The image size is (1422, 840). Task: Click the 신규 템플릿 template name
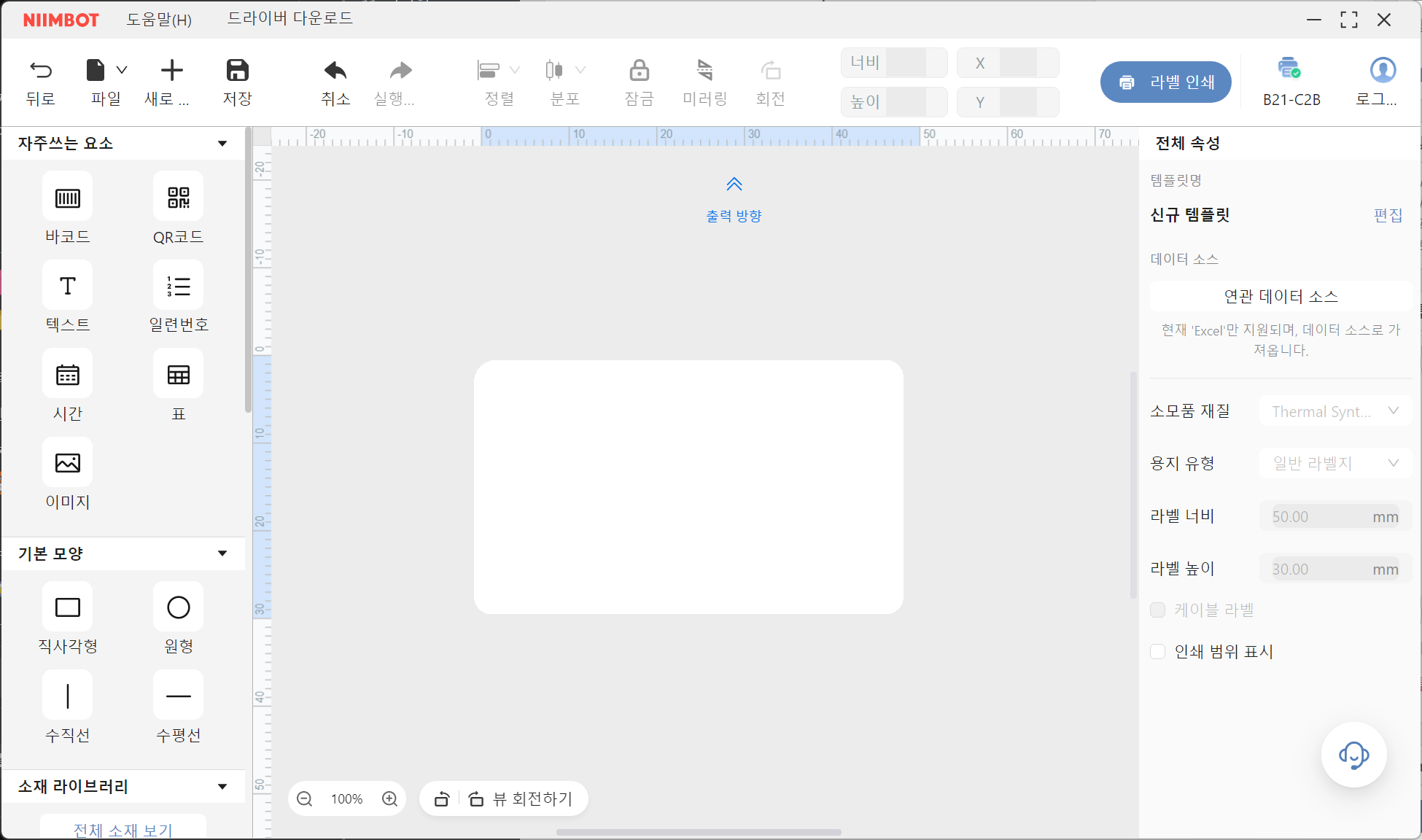tap(1190, 215)
